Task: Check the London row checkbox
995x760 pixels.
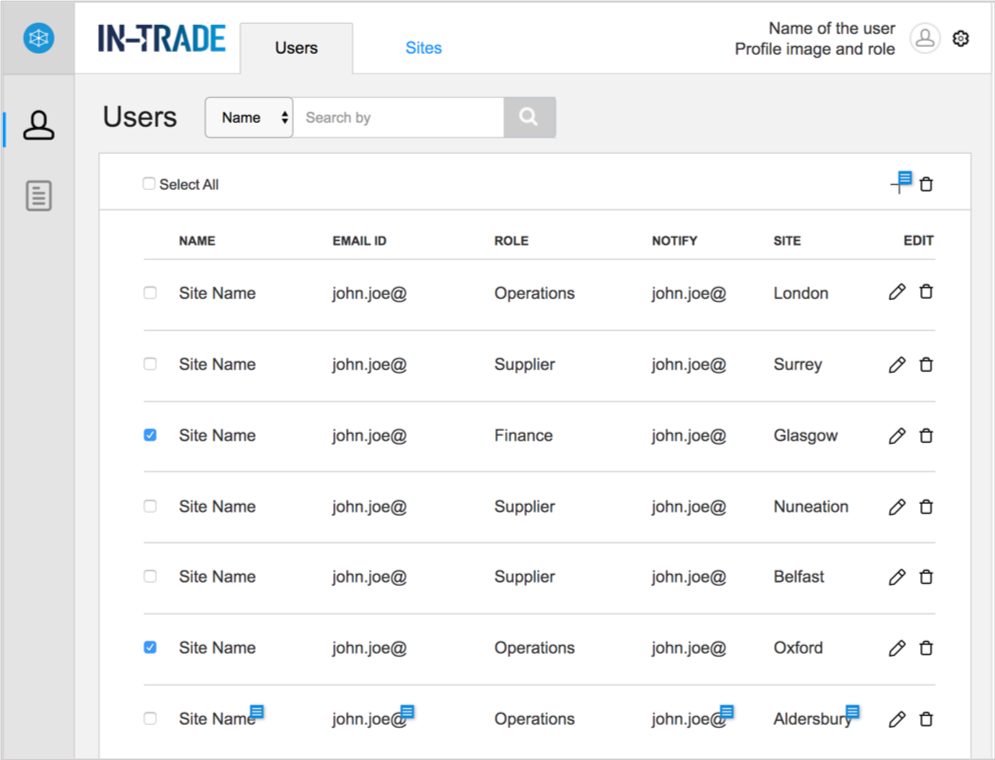Action: [150, 292]
